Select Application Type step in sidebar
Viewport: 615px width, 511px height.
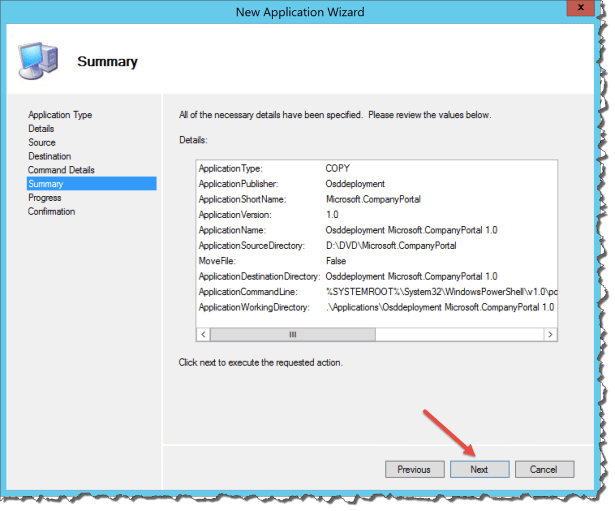tap(60, 115)
